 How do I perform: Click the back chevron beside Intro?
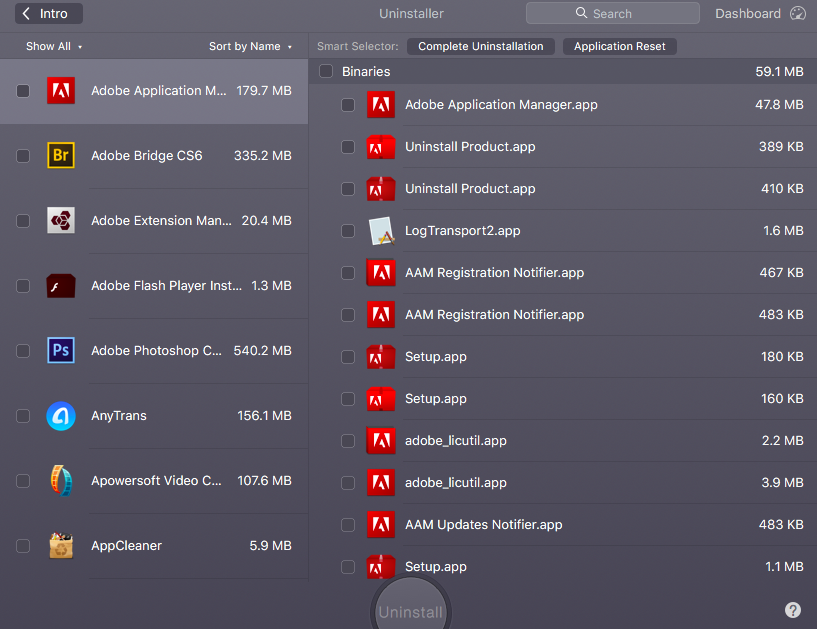[26, 14]
